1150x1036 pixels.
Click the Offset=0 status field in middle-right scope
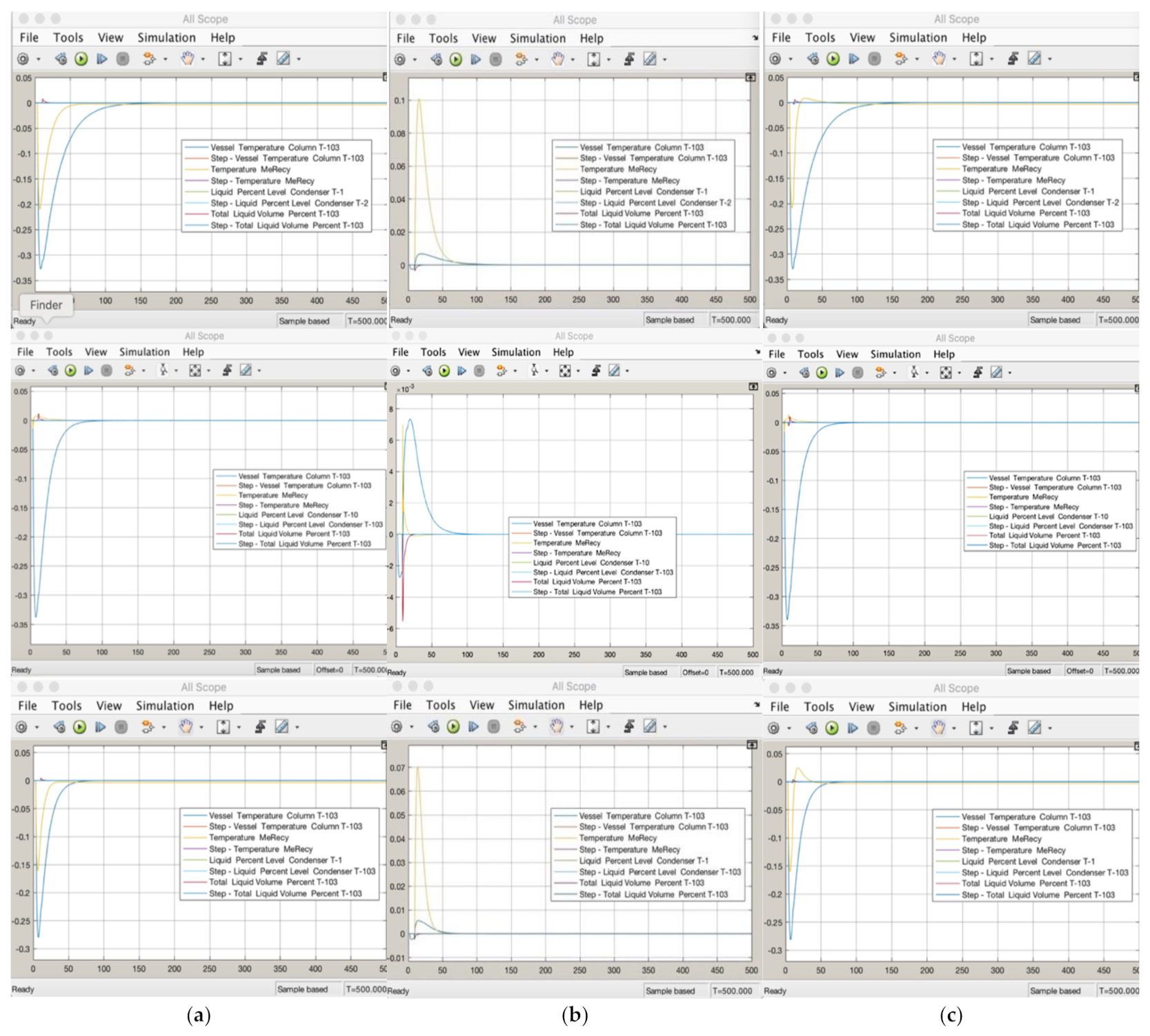pos(1080,671)
